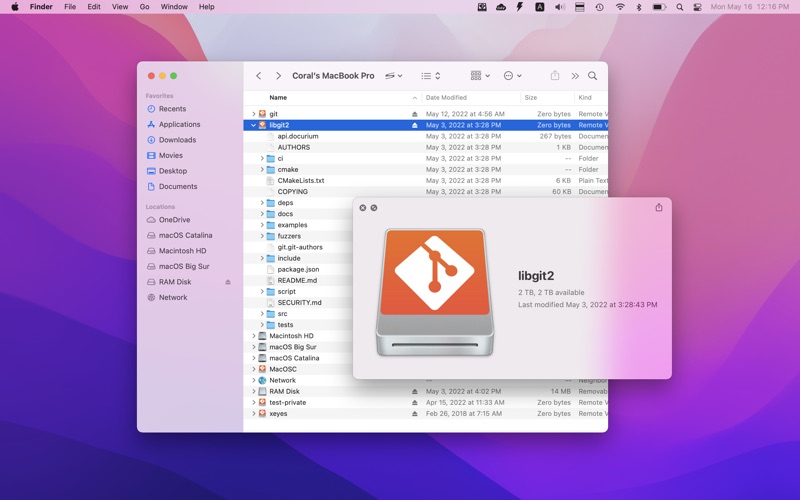Eject RAM Disk from the sidebar
The height and width of the screenshot is (500, 800).
tap(228, 282)
